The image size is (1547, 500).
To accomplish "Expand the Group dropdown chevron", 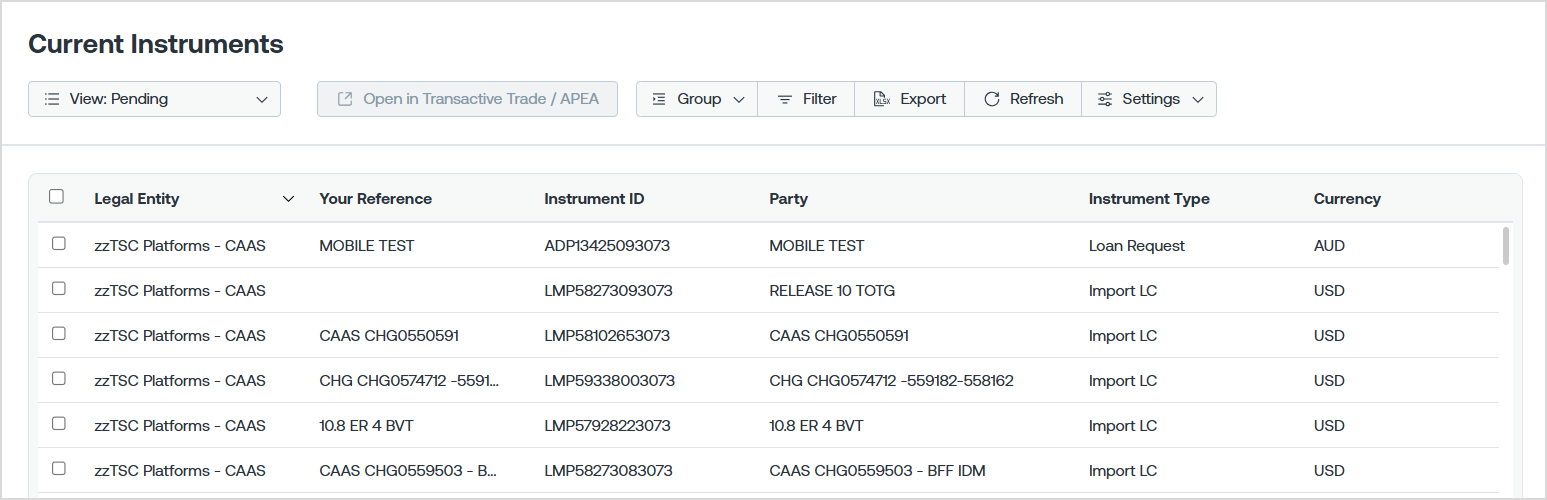I will click(x=740, y=100).
